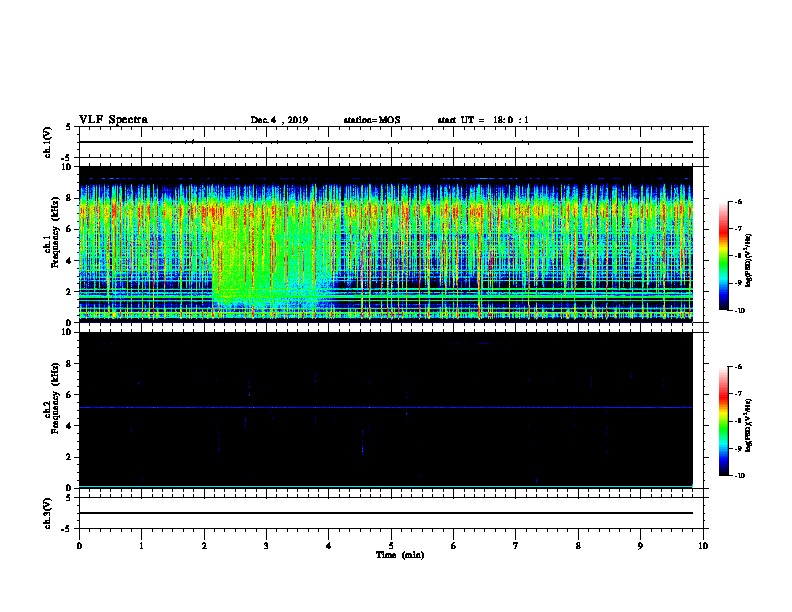
Task: Click the "VLF Spectra" plot title
Action: pyautogui.click(x=113, y=120)
